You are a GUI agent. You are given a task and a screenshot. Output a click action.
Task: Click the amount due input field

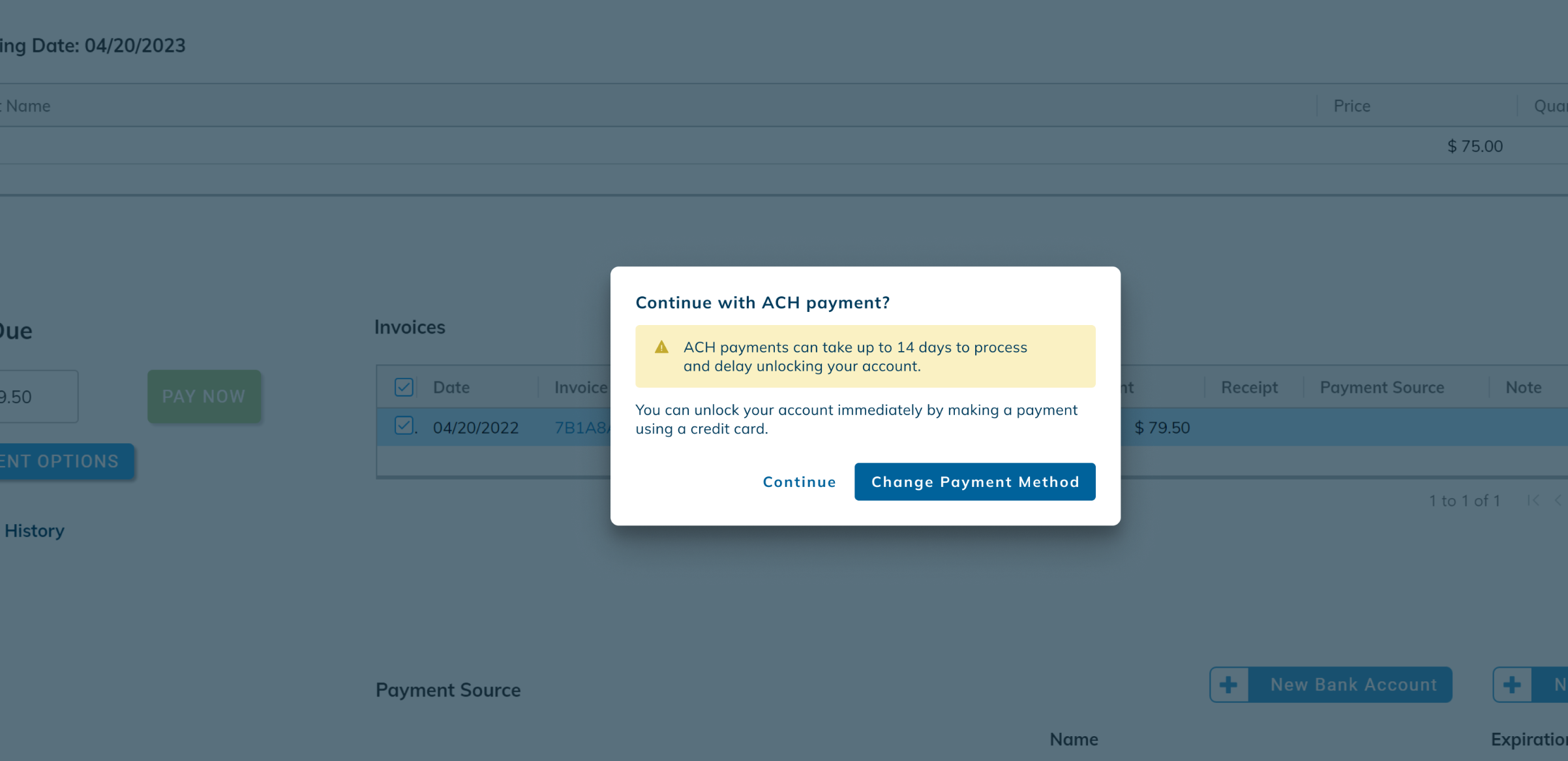[38, 396]
